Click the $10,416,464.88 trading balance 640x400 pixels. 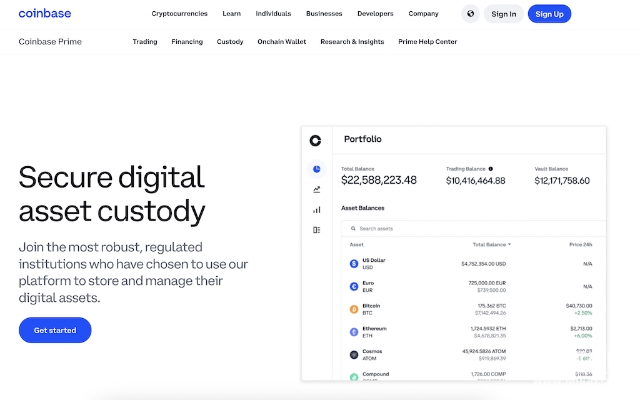point(476,180)
